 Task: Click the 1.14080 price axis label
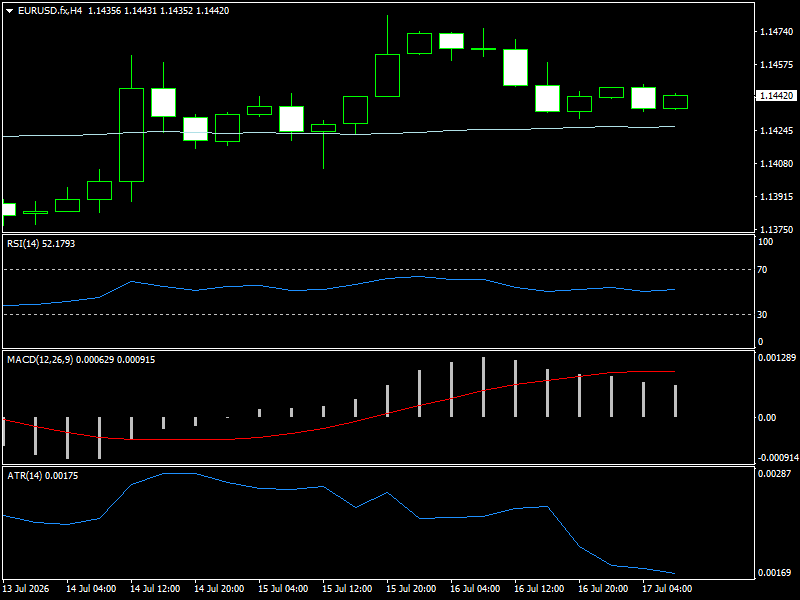777,164
